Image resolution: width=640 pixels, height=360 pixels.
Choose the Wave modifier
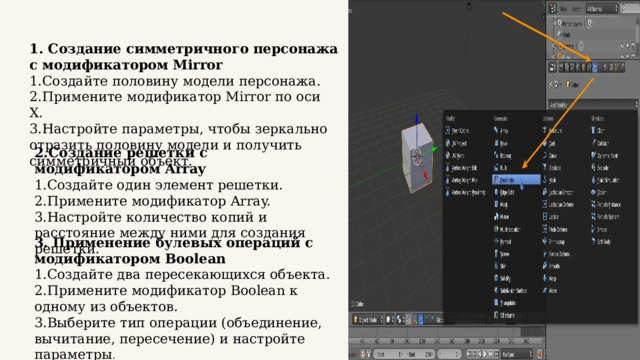pos(549,291)
